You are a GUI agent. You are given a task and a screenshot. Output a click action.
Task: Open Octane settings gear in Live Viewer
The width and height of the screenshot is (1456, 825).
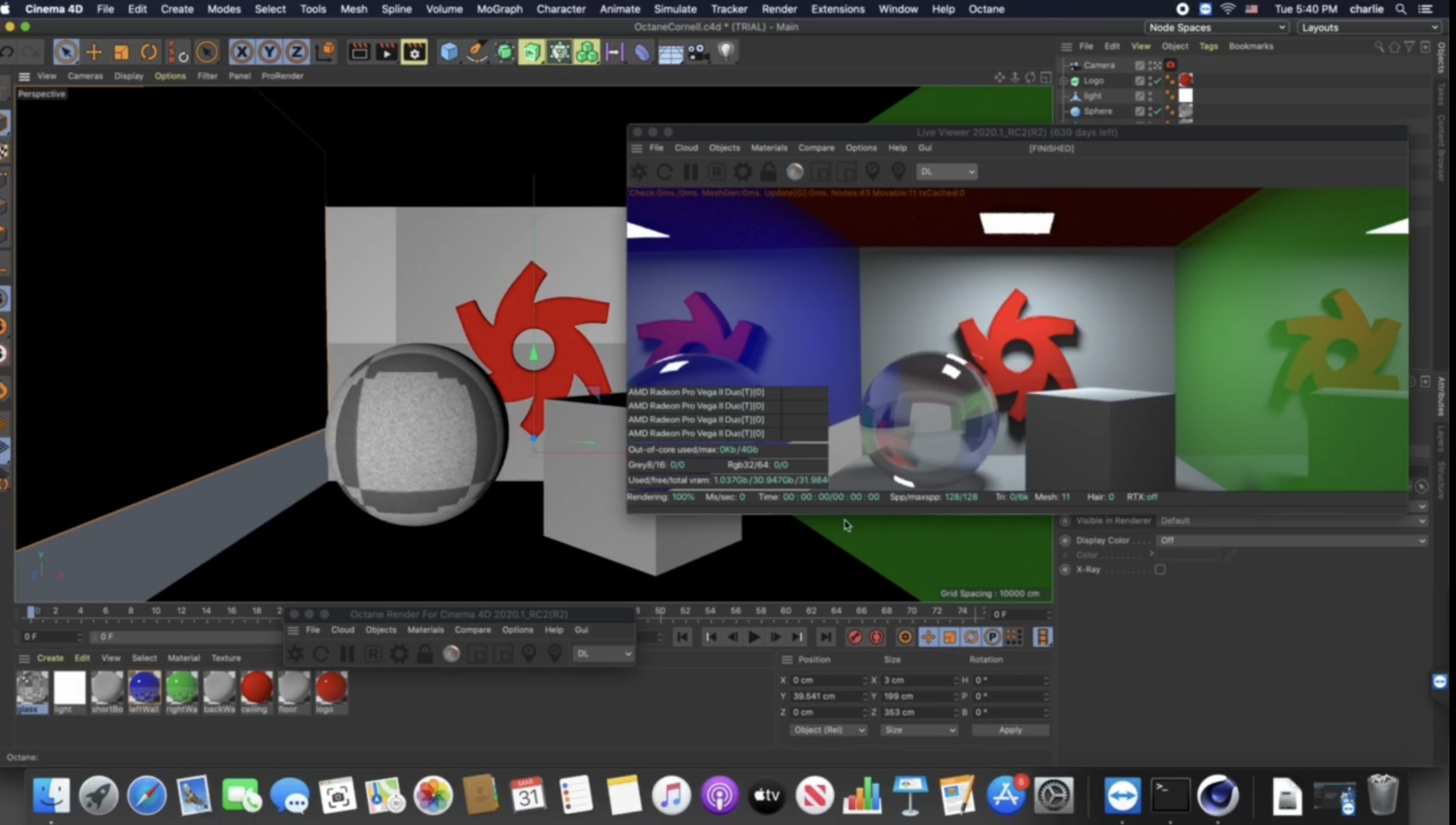tap(742, 172)
